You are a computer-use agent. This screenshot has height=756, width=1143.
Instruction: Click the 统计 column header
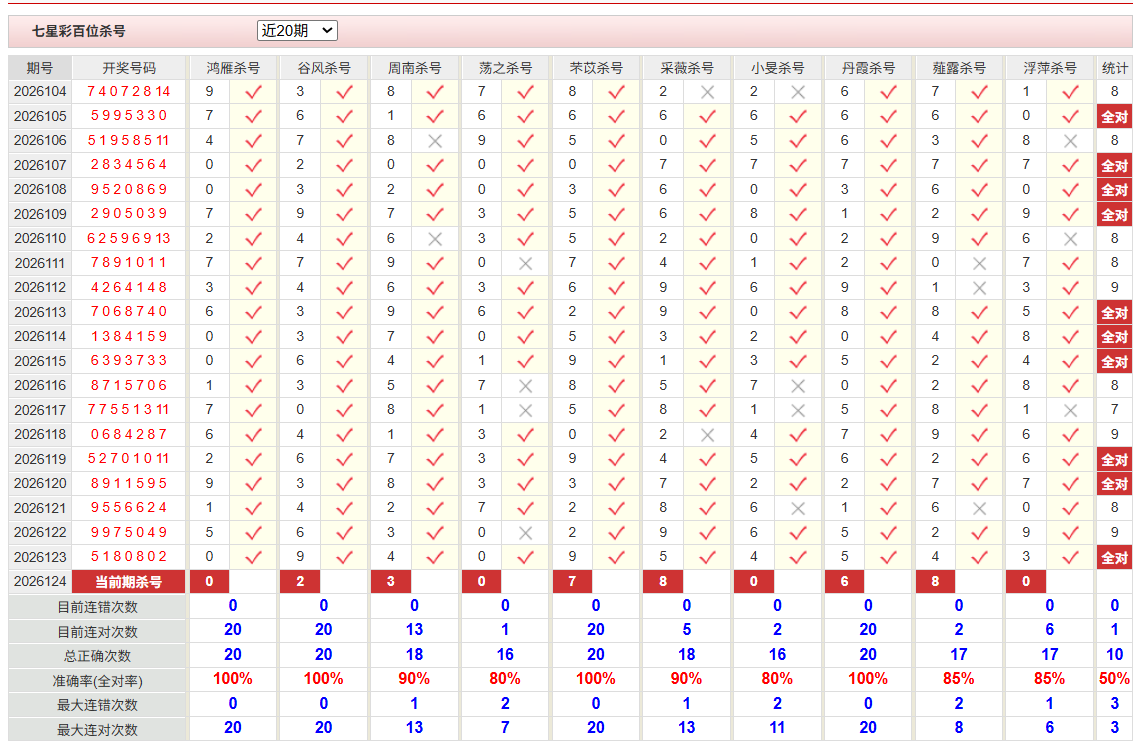[1115, 68]
